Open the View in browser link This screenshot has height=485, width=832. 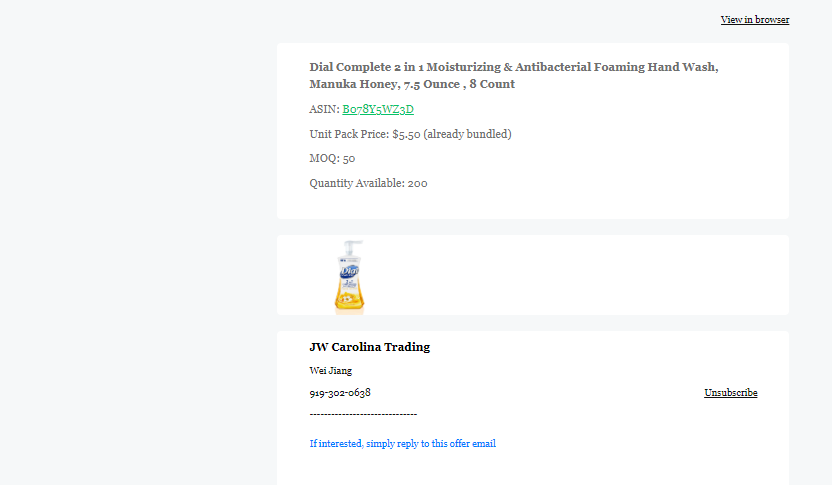pos(755,20)
